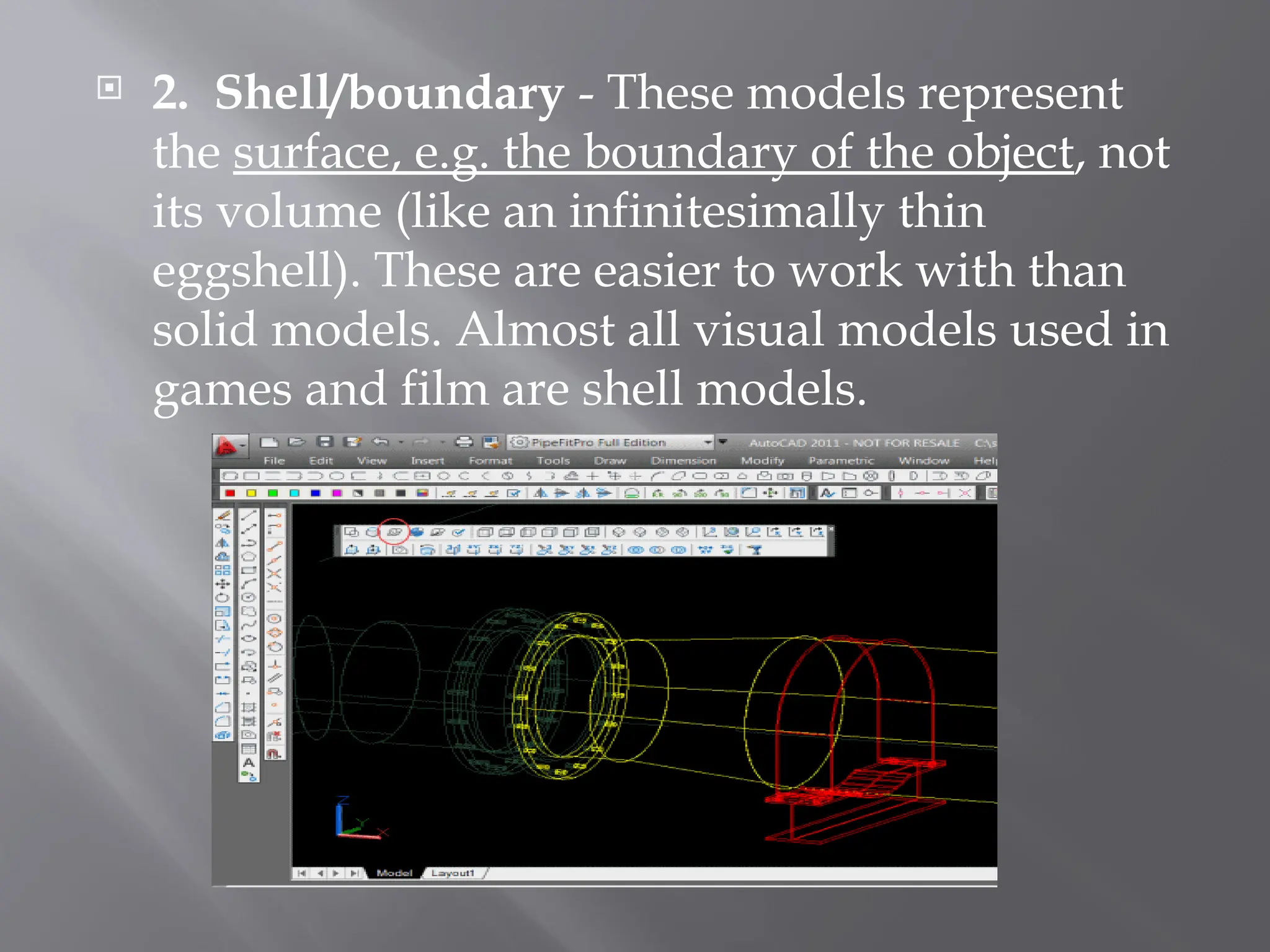Select the blue color swatch
Screen dimensions: 1270x952
point(316,493)
